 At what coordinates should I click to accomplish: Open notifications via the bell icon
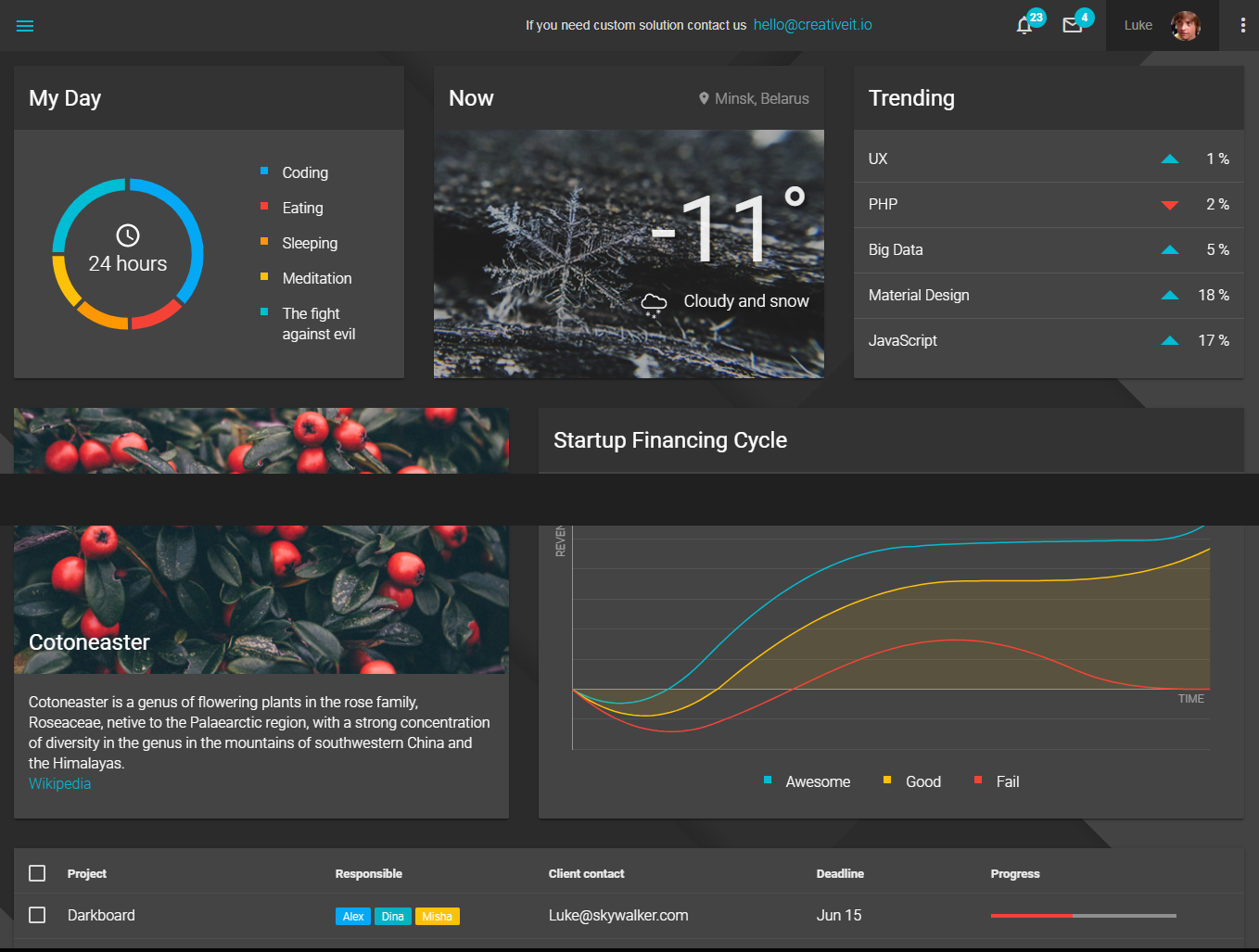1024,26
